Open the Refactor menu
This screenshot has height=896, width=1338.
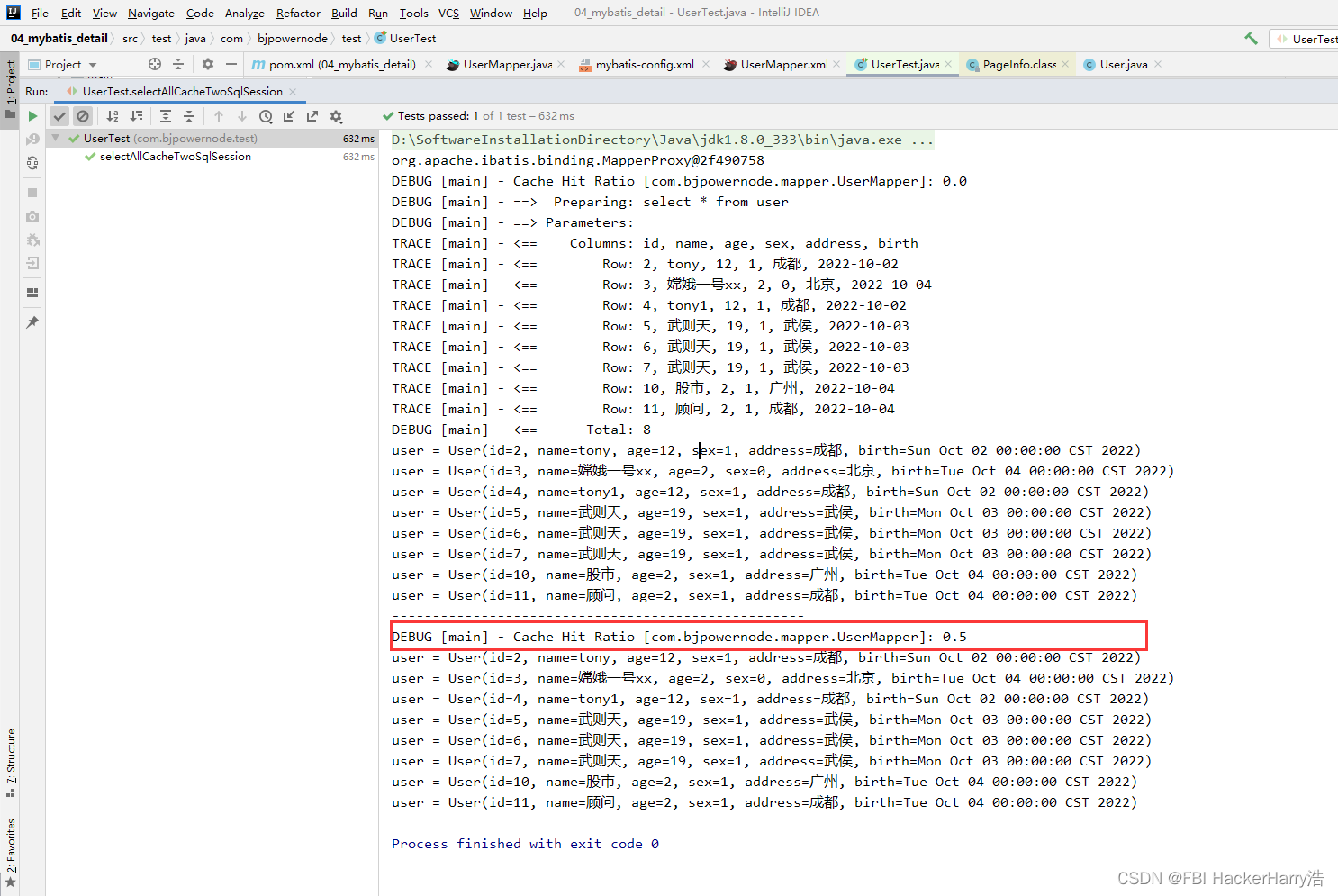click(298, 13)
